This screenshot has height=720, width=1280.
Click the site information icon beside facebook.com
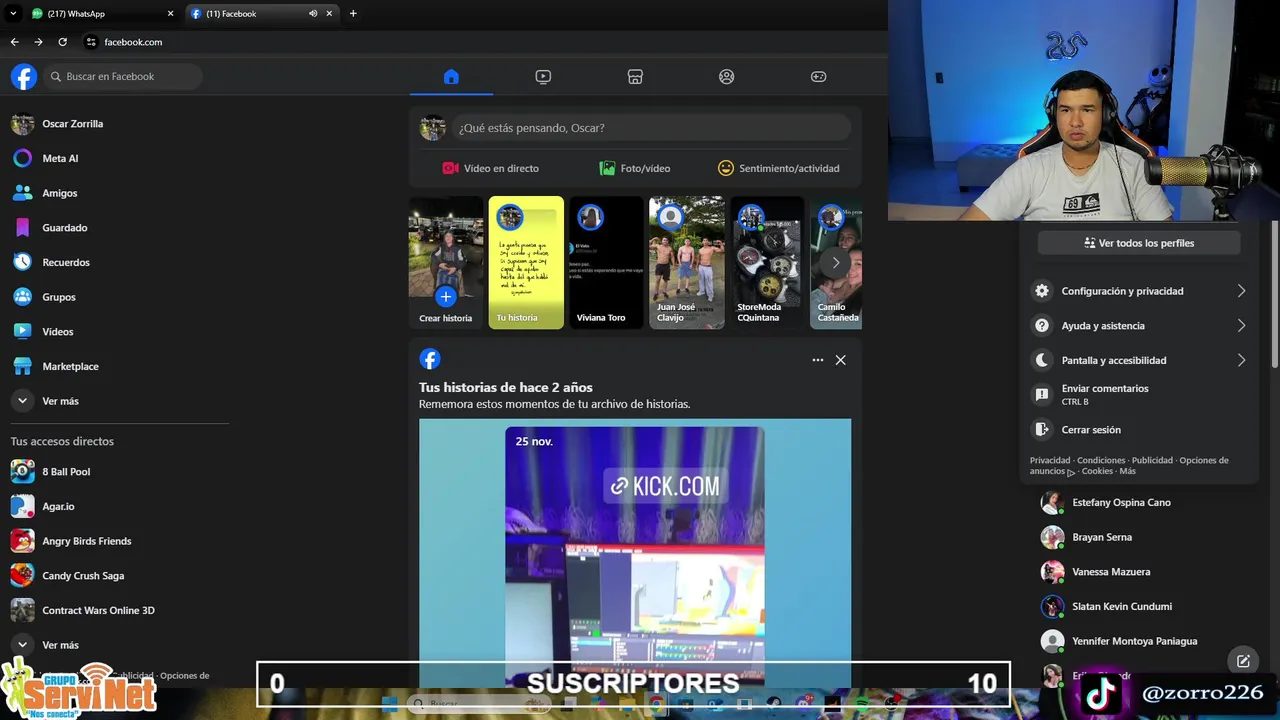coord(91,42)
